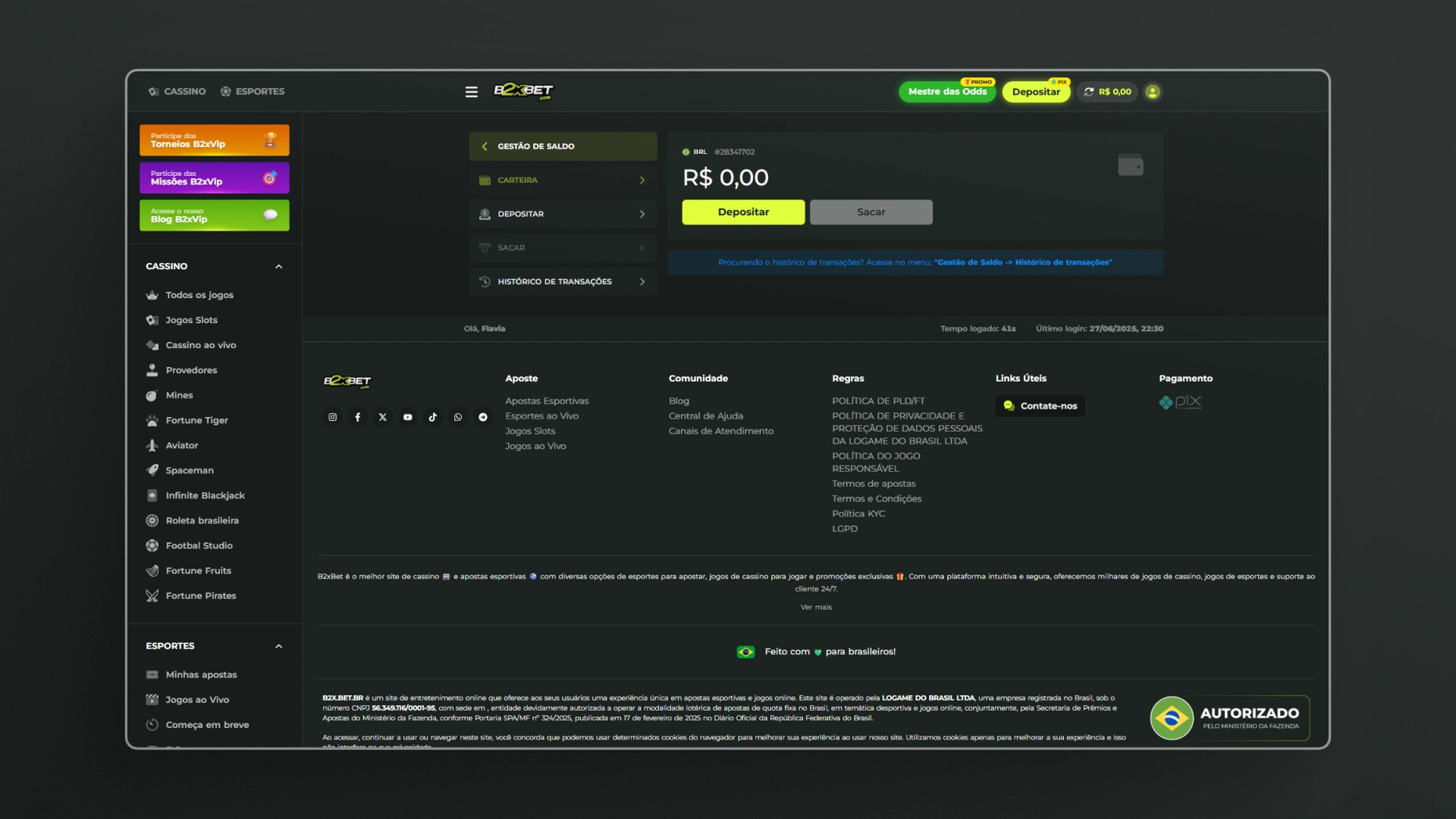
Task: Open the Instagram social icon
Action: pyautogui.click(x=332, y=417)
